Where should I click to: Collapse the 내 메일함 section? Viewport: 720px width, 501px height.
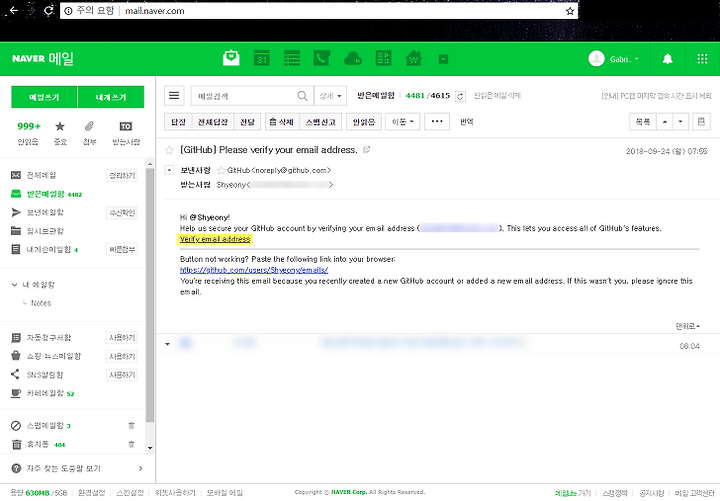pos(14,285)
